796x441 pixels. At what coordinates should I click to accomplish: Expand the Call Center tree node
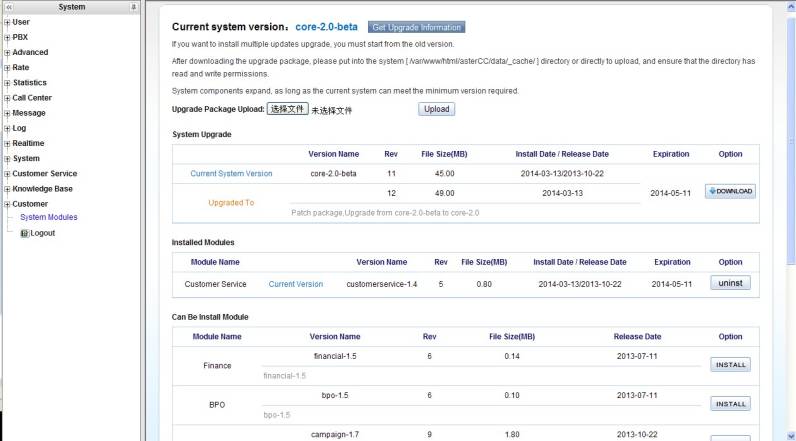[7, 98]
